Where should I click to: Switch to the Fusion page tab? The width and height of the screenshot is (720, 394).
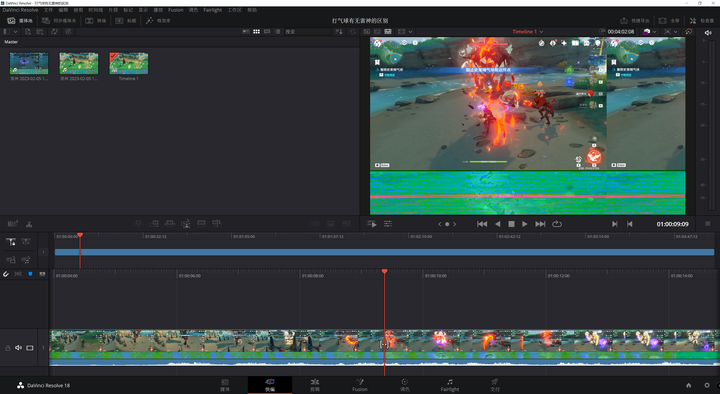[360, 385]
